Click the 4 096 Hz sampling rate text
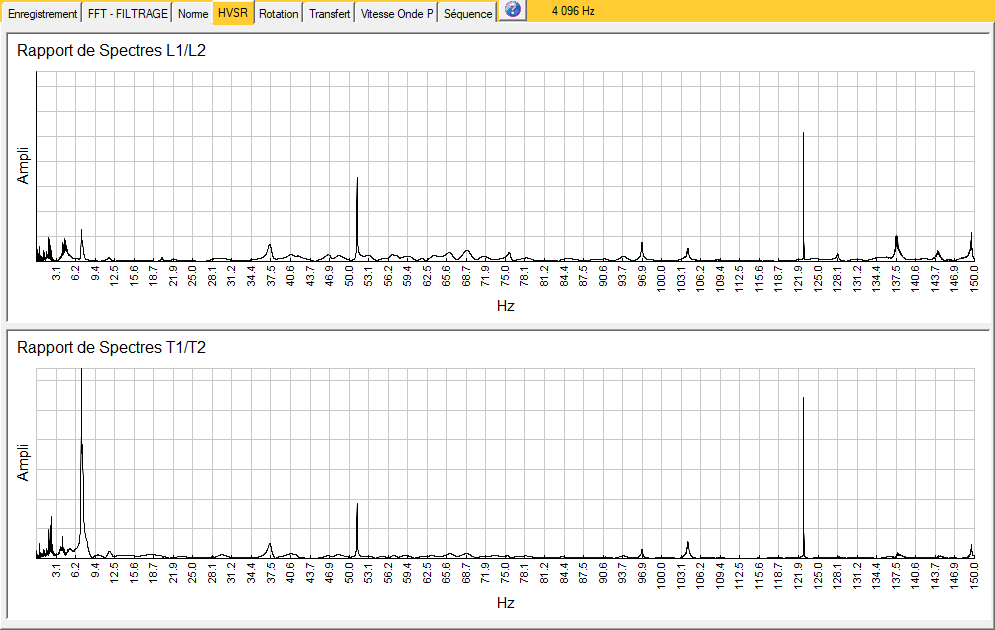Image resolution: width=995 pixels, height=630 pixels. 573,11
